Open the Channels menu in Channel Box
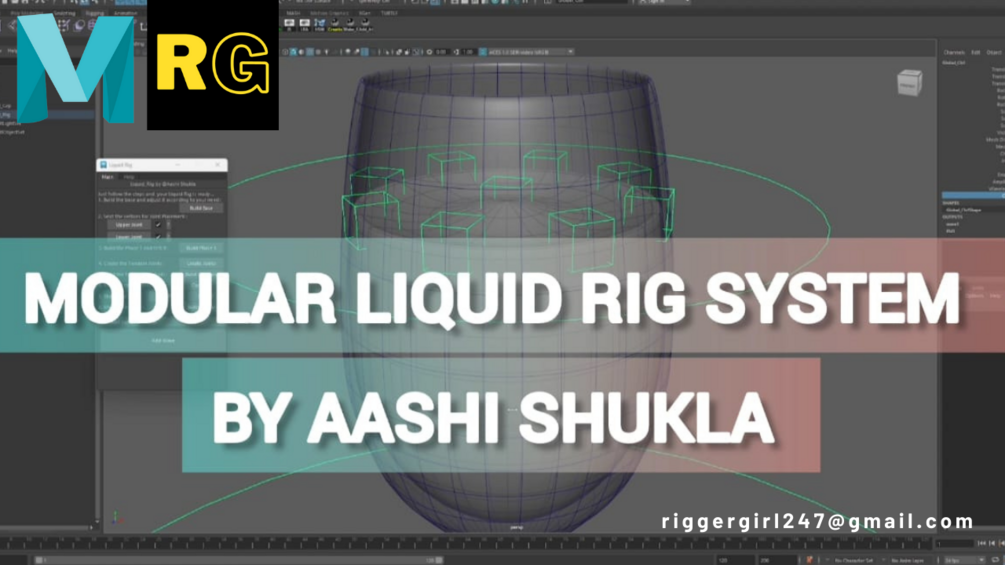The height and width of the screenshot is (565, 1005). (x=954, y=53)
